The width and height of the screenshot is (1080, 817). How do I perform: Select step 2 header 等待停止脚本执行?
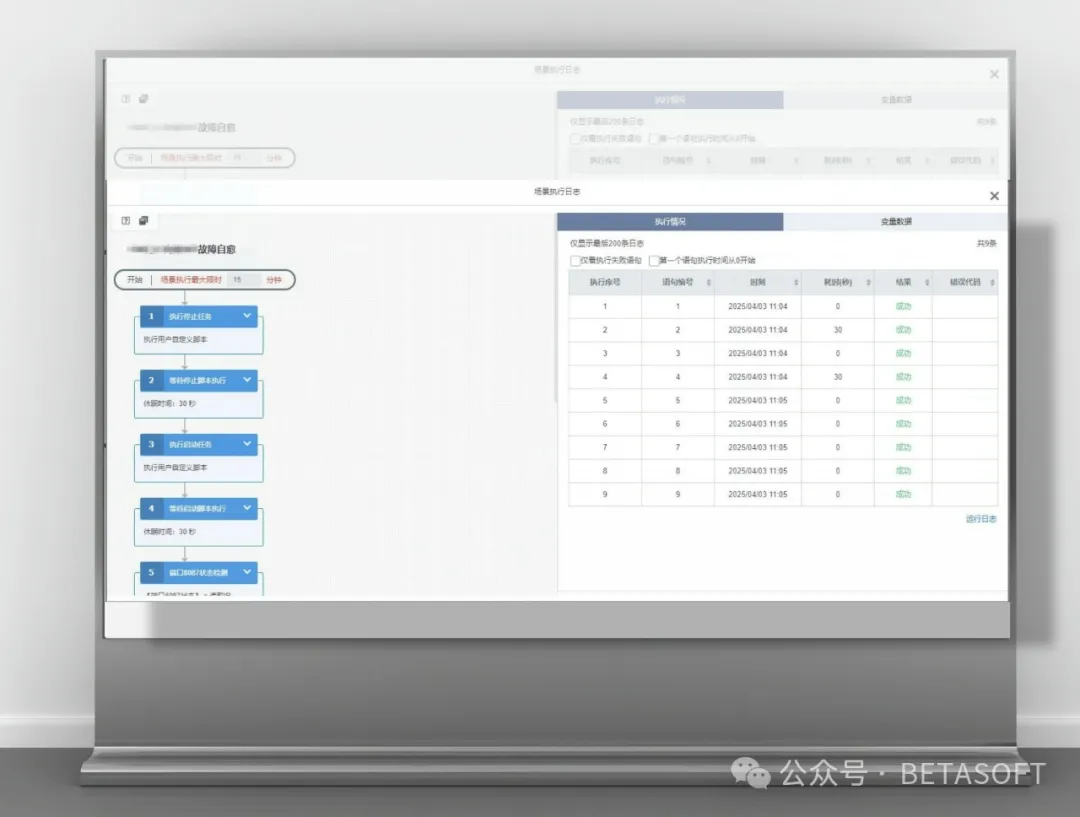point(198,380)
